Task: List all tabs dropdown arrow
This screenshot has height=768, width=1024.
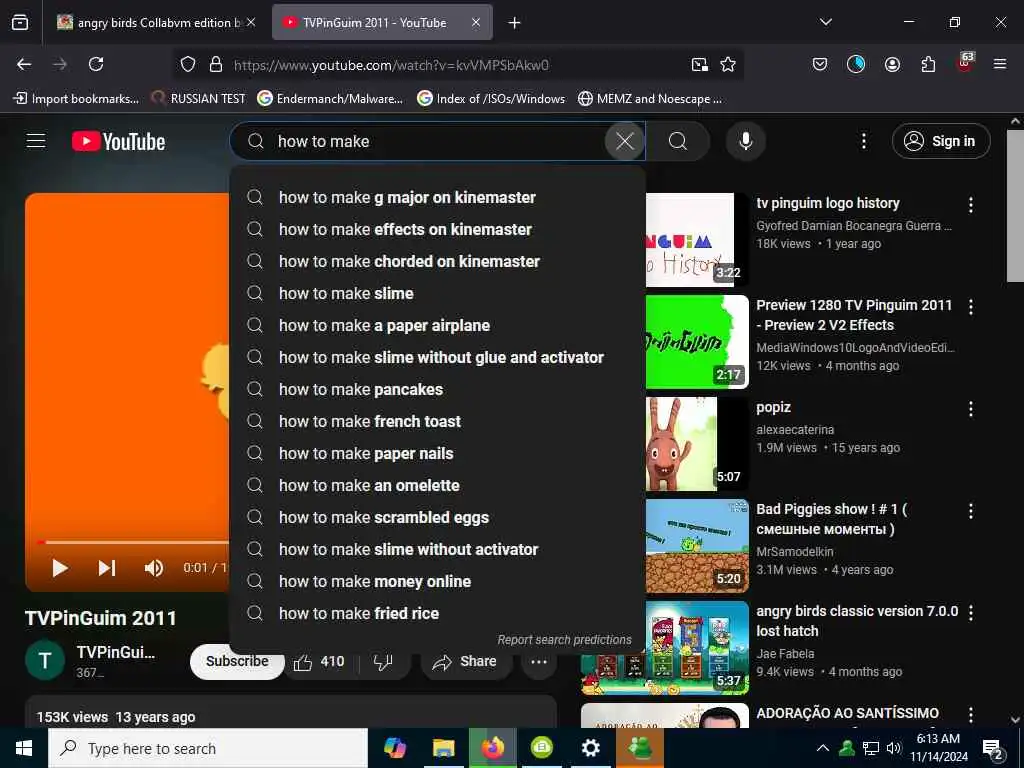Action: (825, 22)
